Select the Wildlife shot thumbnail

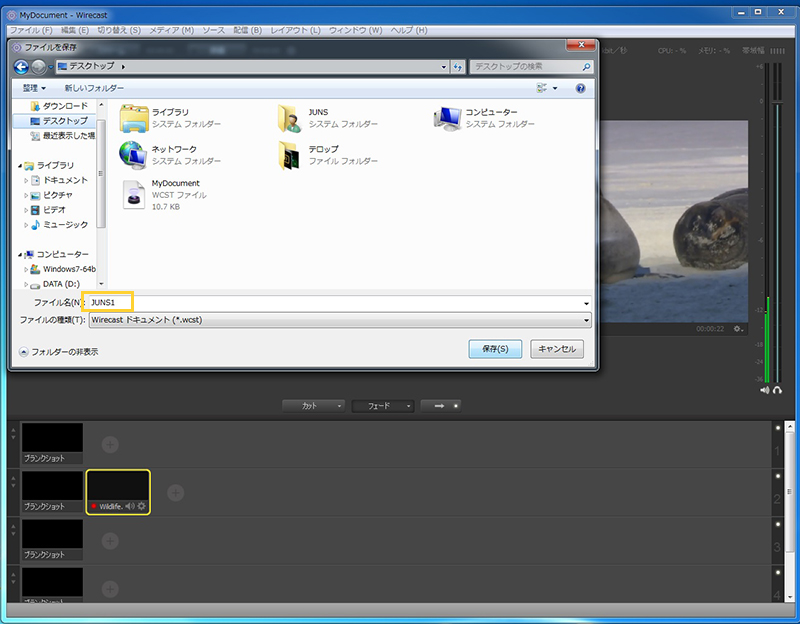[x=118, y=492]
